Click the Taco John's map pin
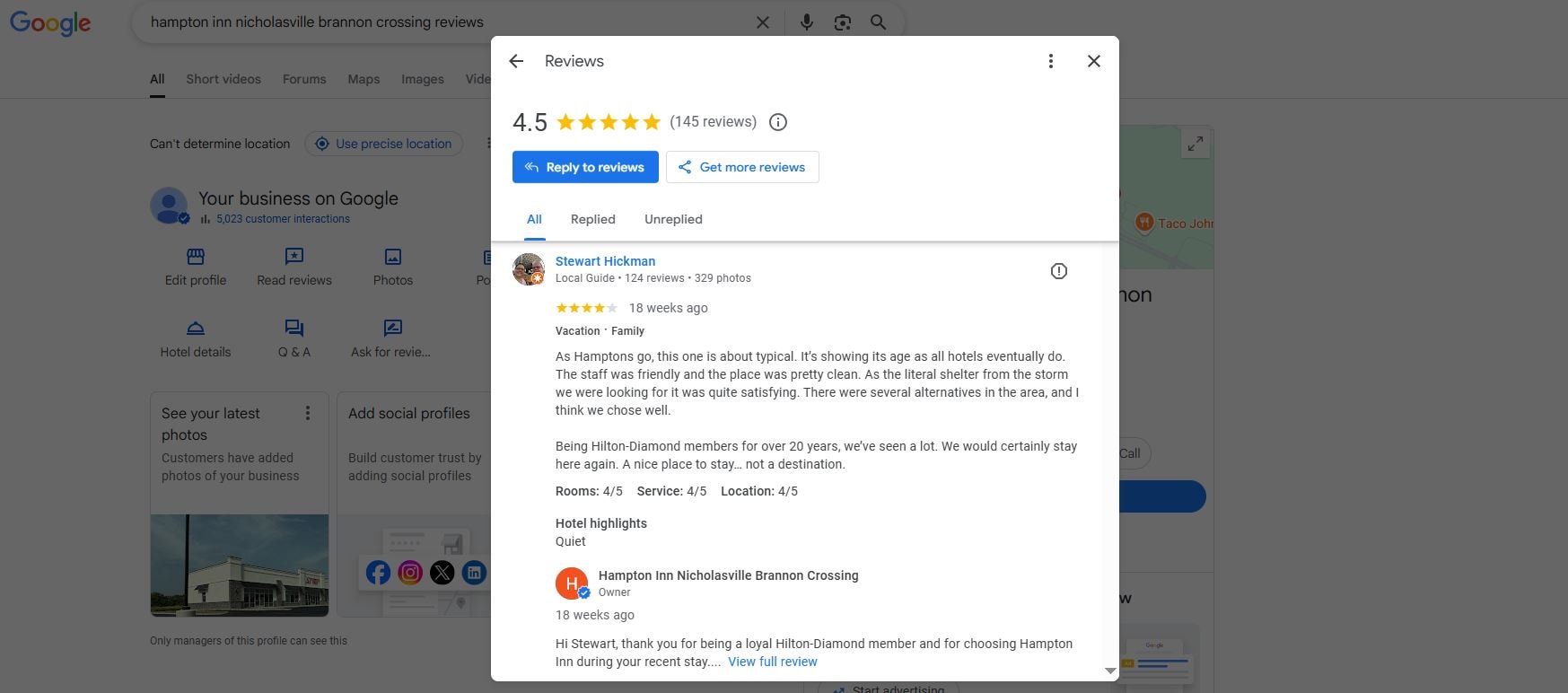Viewport: 1568px width, 693px height. (x=1144, y=223)
